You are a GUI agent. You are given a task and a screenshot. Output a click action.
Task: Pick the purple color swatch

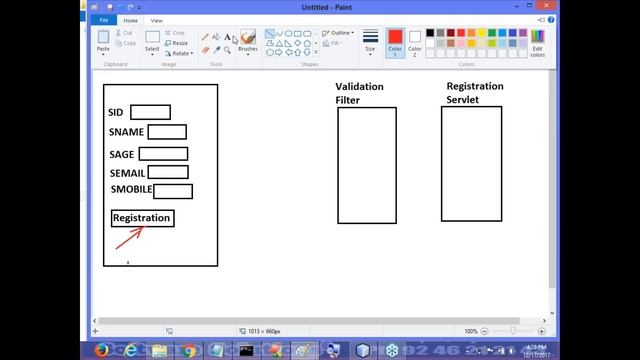pyautogui.click(x=523, y=33)
